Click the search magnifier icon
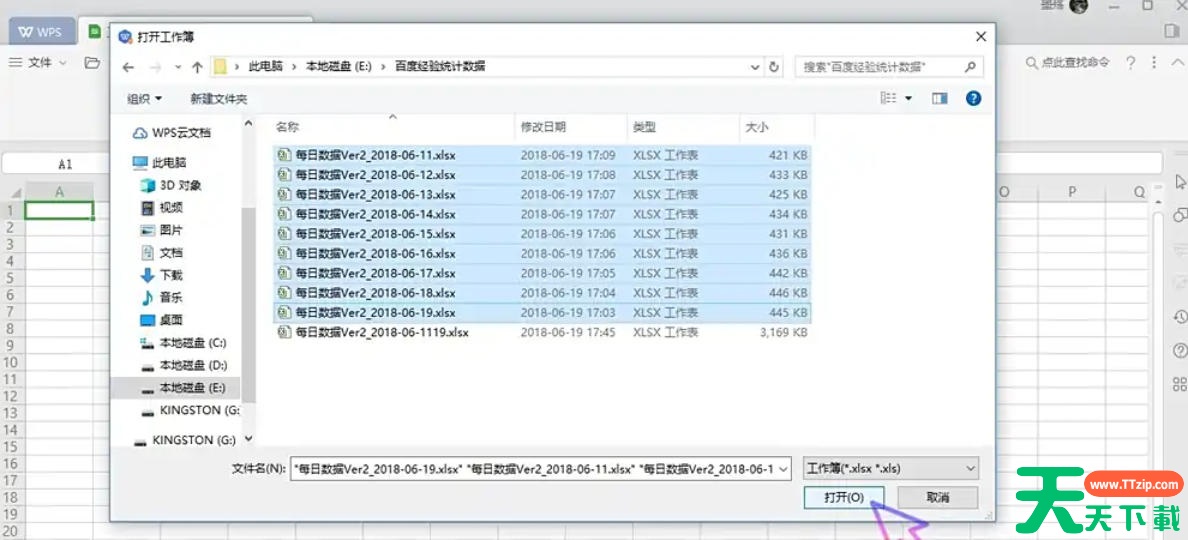This screenshot has height=540, width=1188. click(x=970, y=67)
